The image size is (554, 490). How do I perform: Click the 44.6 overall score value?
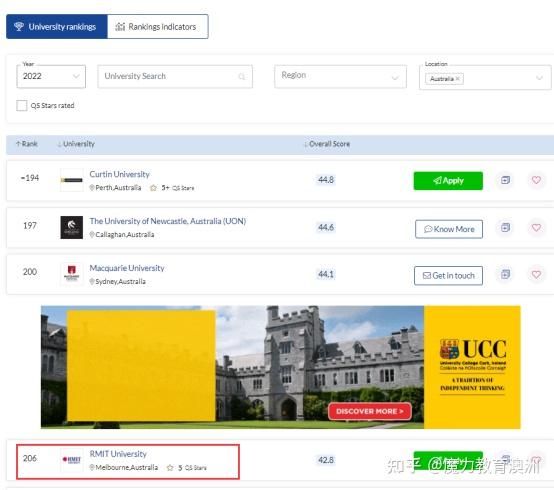pos(326,227)
